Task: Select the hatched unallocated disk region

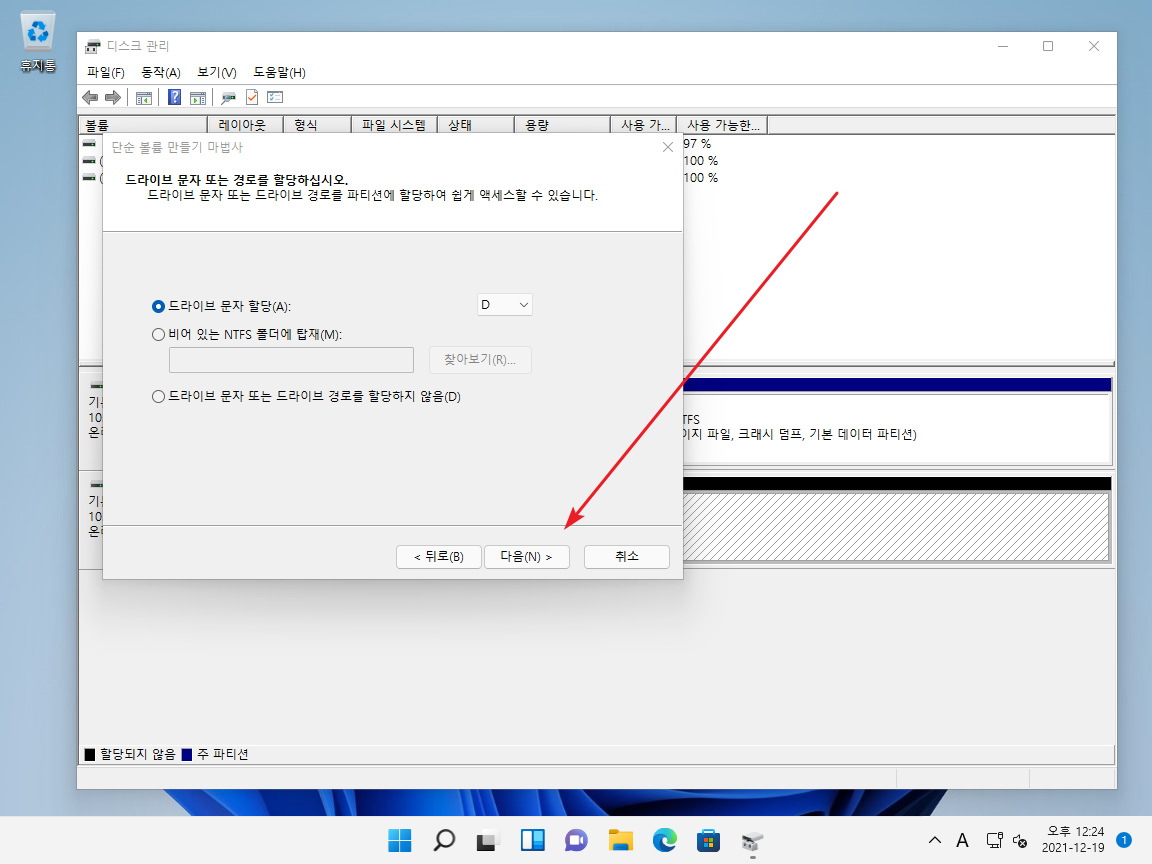Action: click(896, 528)
